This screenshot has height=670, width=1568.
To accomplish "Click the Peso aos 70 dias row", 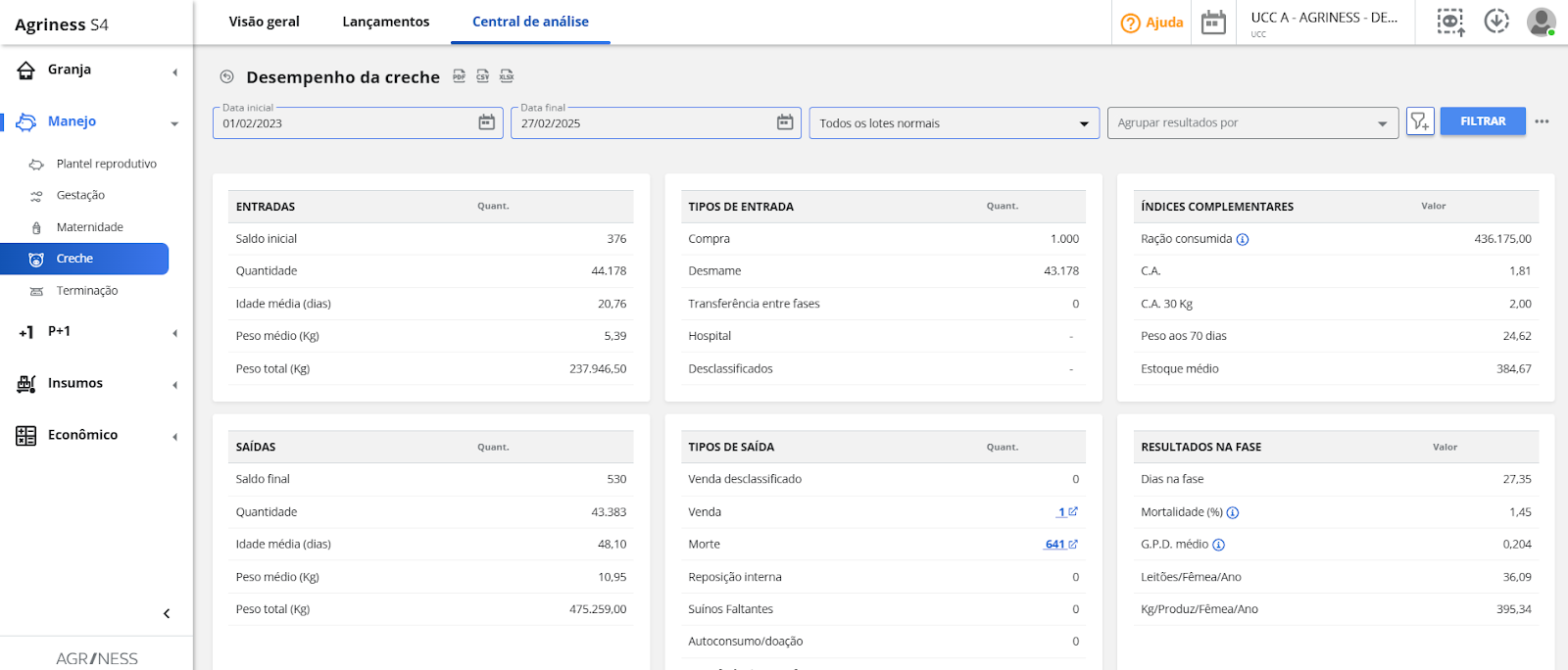I will coord(1336,336).
